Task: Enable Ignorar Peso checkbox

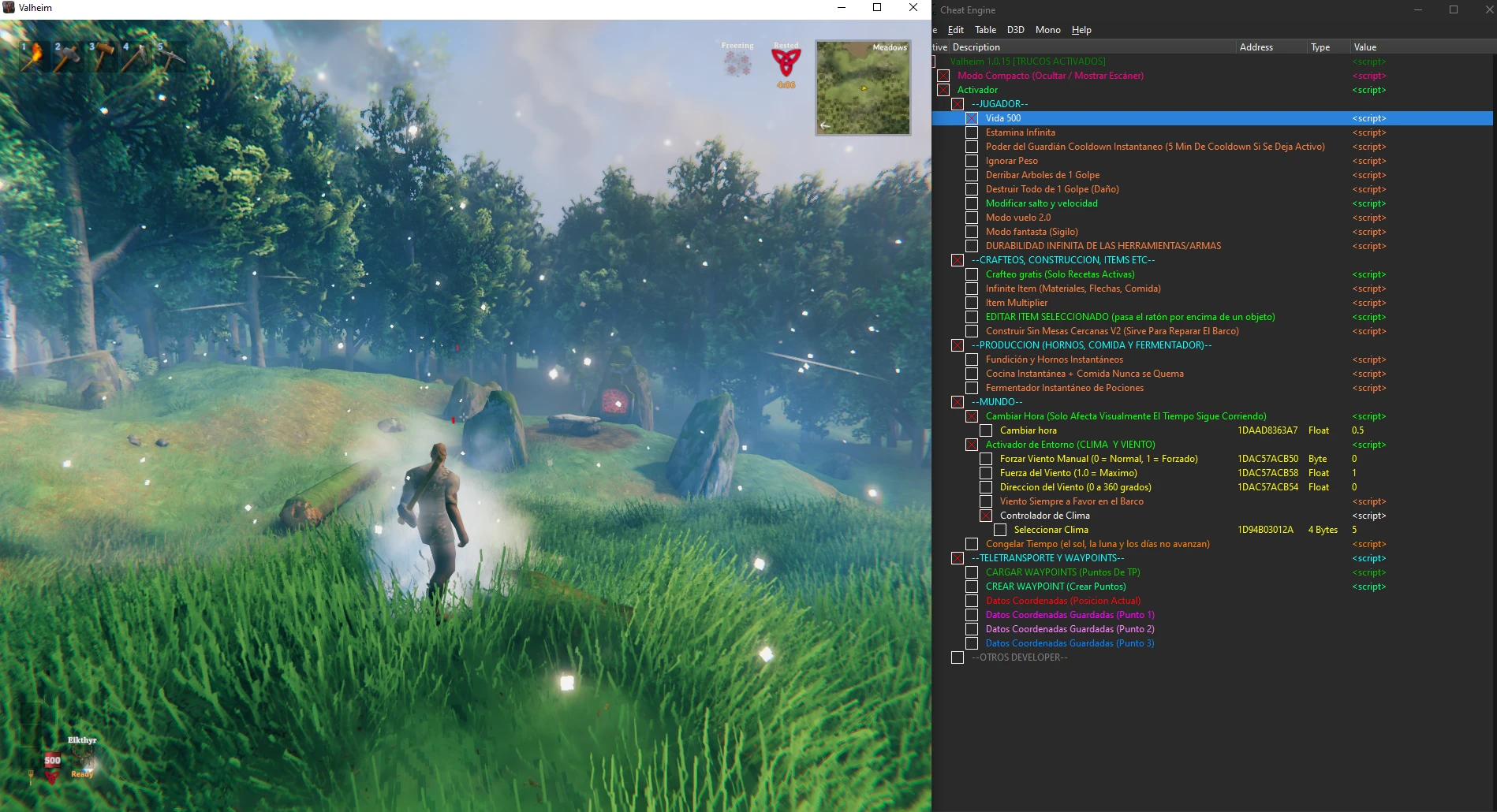Action: point(972,161)
